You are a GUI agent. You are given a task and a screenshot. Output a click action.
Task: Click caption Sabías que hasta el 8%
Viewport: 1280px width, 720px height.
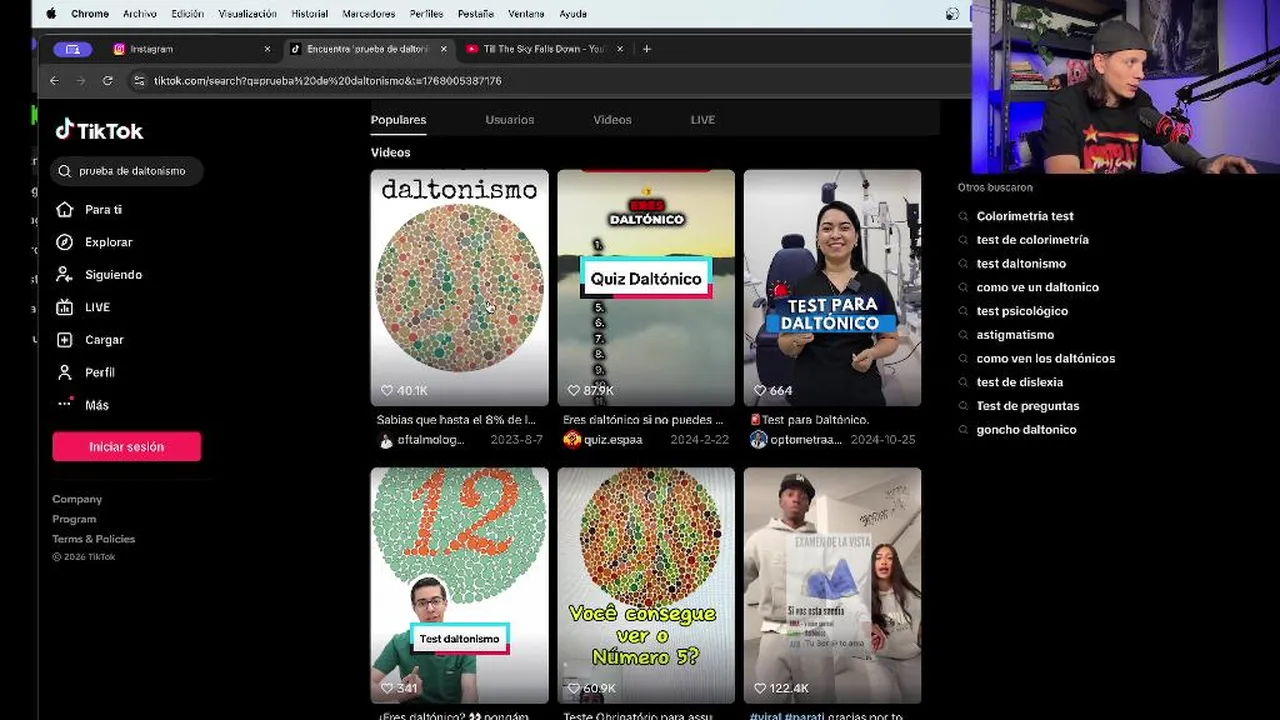456,420
